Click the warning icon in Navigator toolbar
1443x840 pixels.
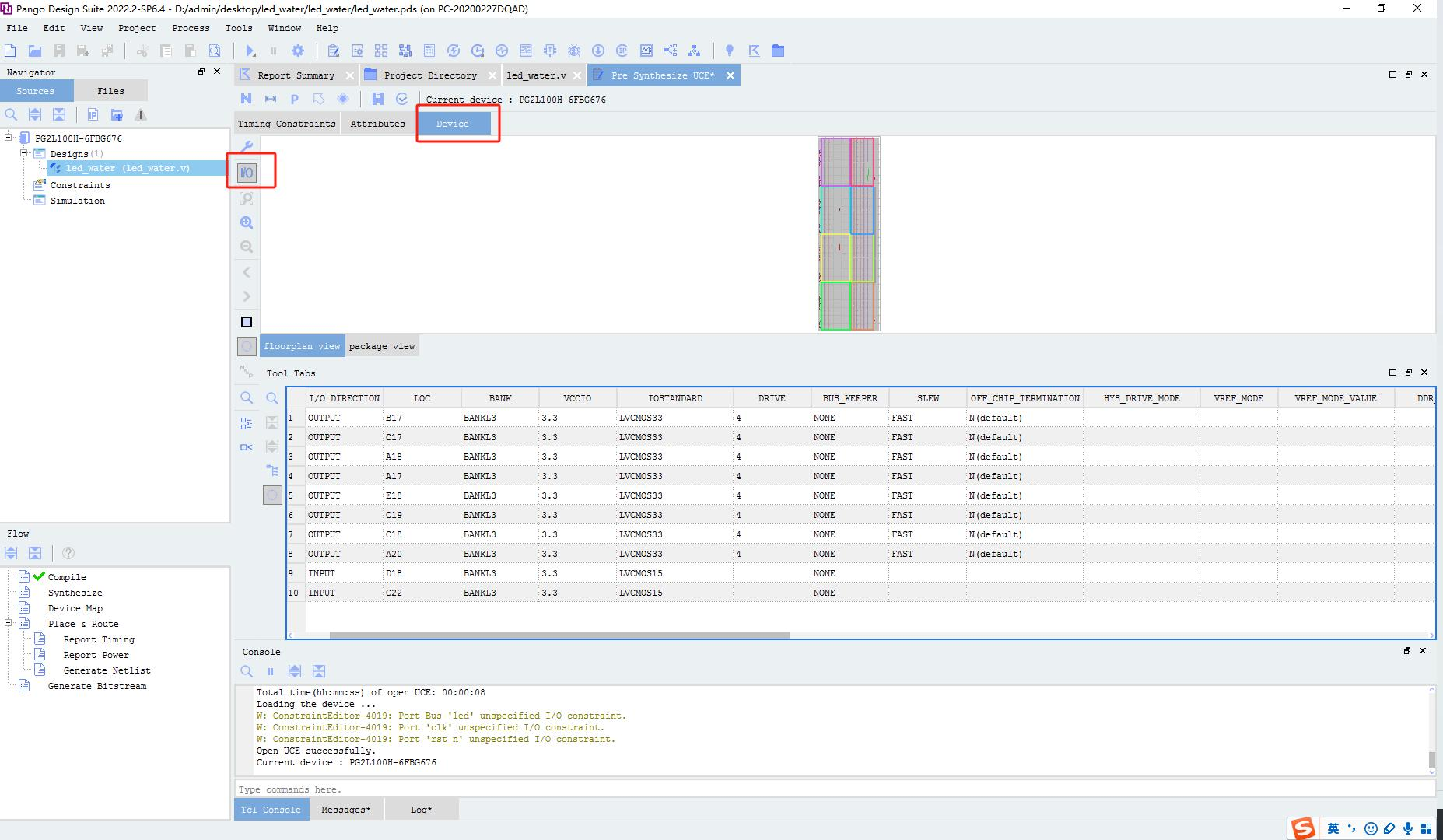click(x=141, y=115)
